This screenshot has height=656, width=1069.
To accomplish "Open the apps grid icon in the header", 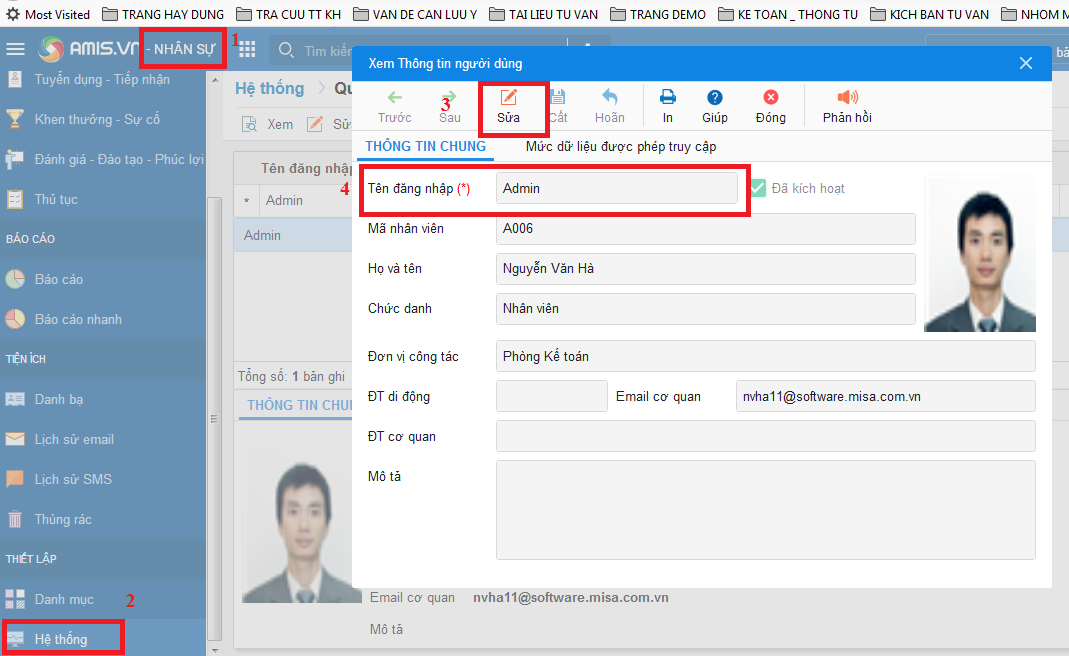I will (247, 49).
